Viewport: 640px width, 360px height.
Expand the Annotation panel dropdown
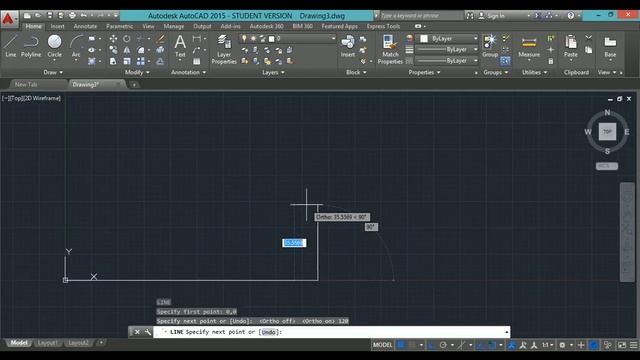click(188, 72)
